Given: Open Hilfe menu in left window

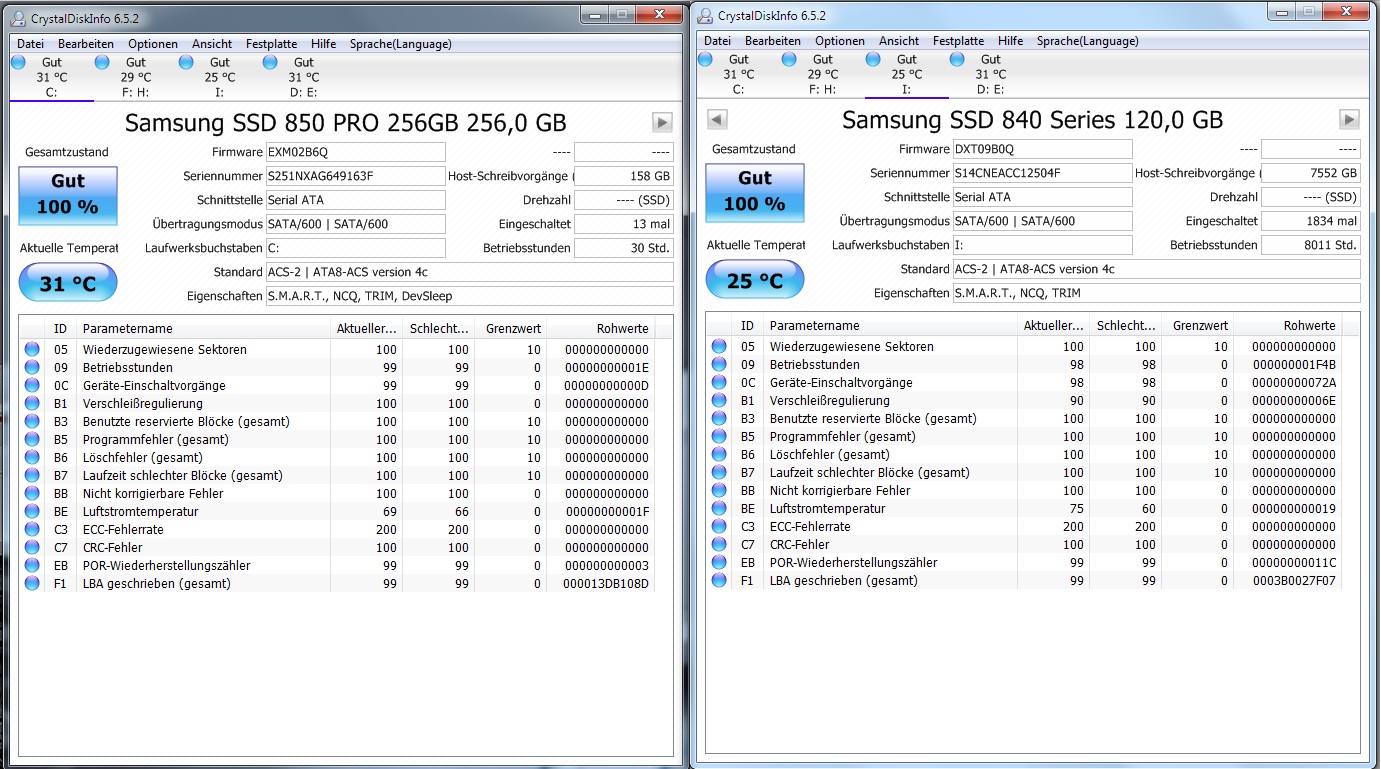Looking at the screenshot, I should (x=323, y=44).
